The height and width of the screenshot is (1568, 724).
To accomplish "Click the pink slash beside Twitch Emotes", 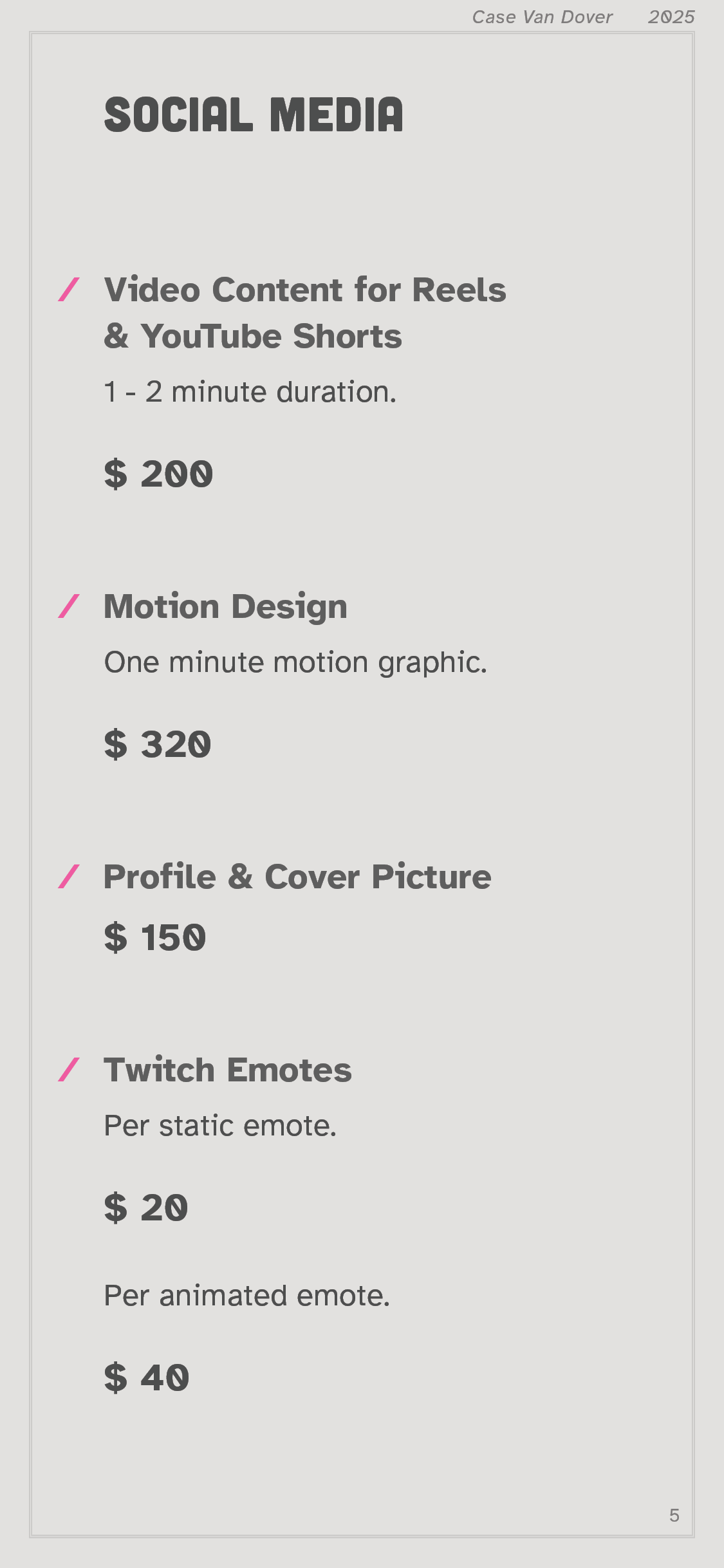I will (69, 1070).
